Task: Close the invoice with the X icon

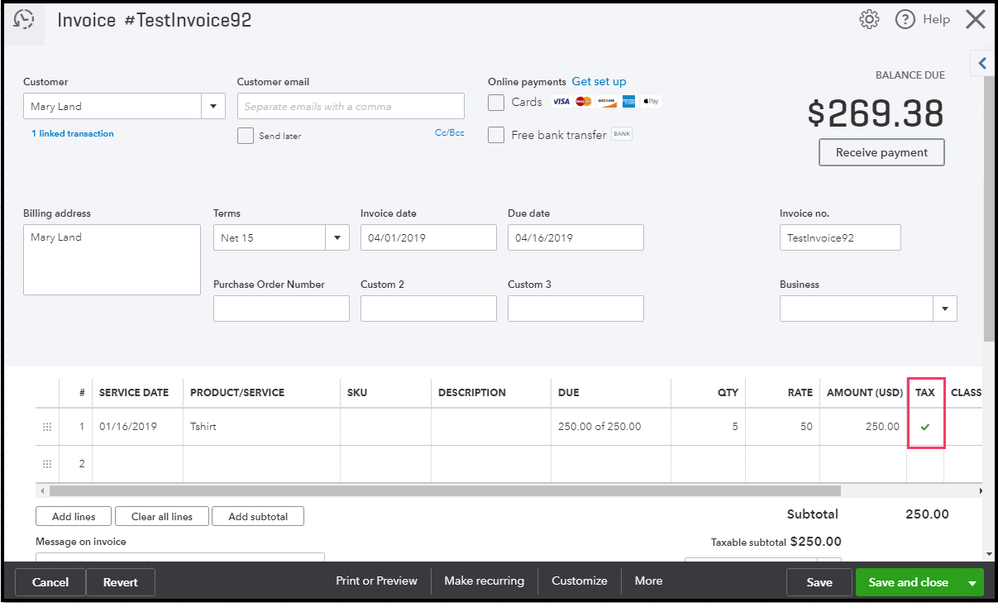Action: (x=975, y=20)
